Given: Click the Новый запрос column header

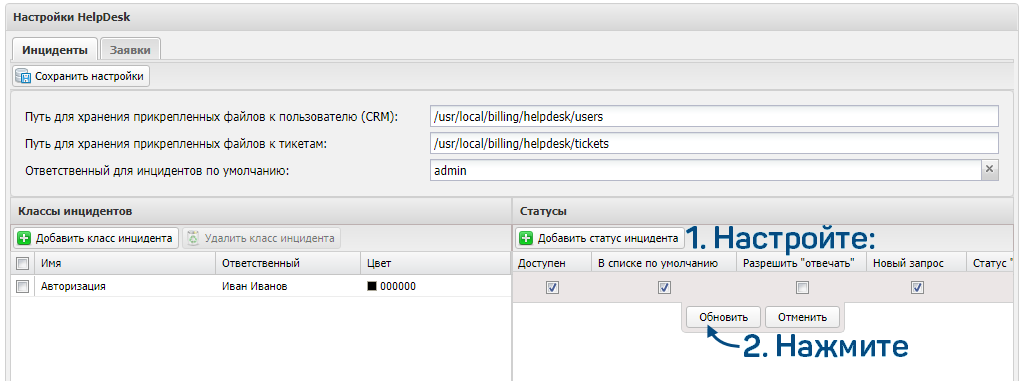Looking at the screenshot, I should coord(916,263).
